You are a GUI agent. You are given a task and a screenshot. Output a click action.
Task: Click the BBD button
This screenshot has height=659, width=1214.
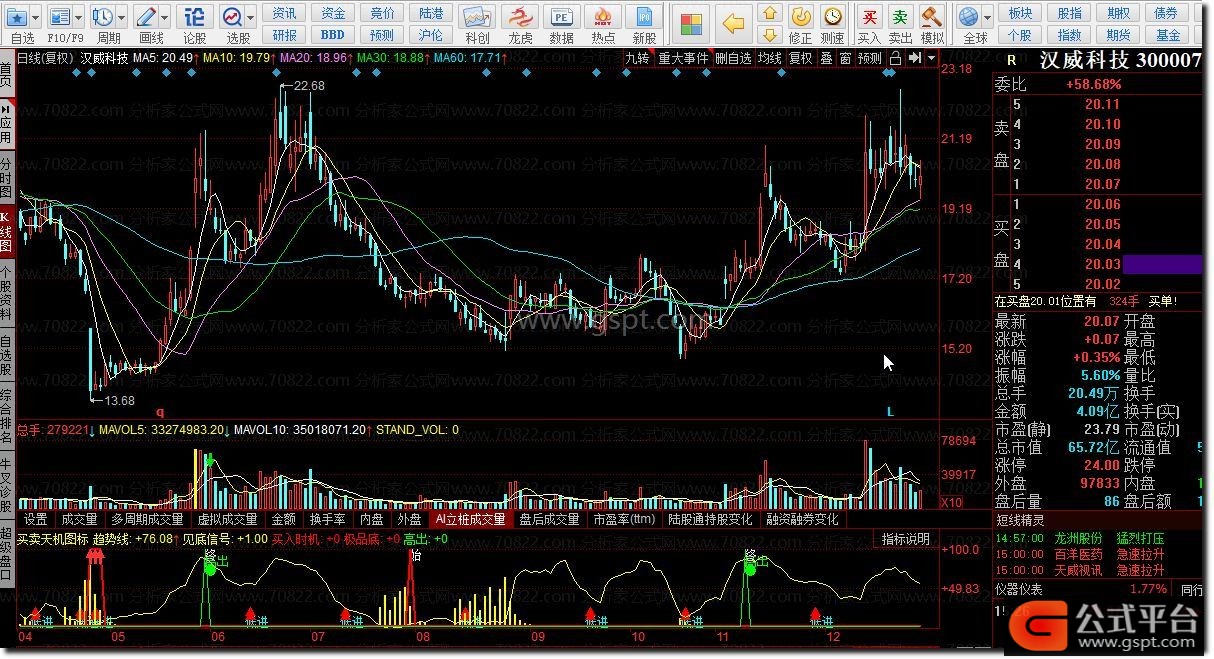click(333, 35)
